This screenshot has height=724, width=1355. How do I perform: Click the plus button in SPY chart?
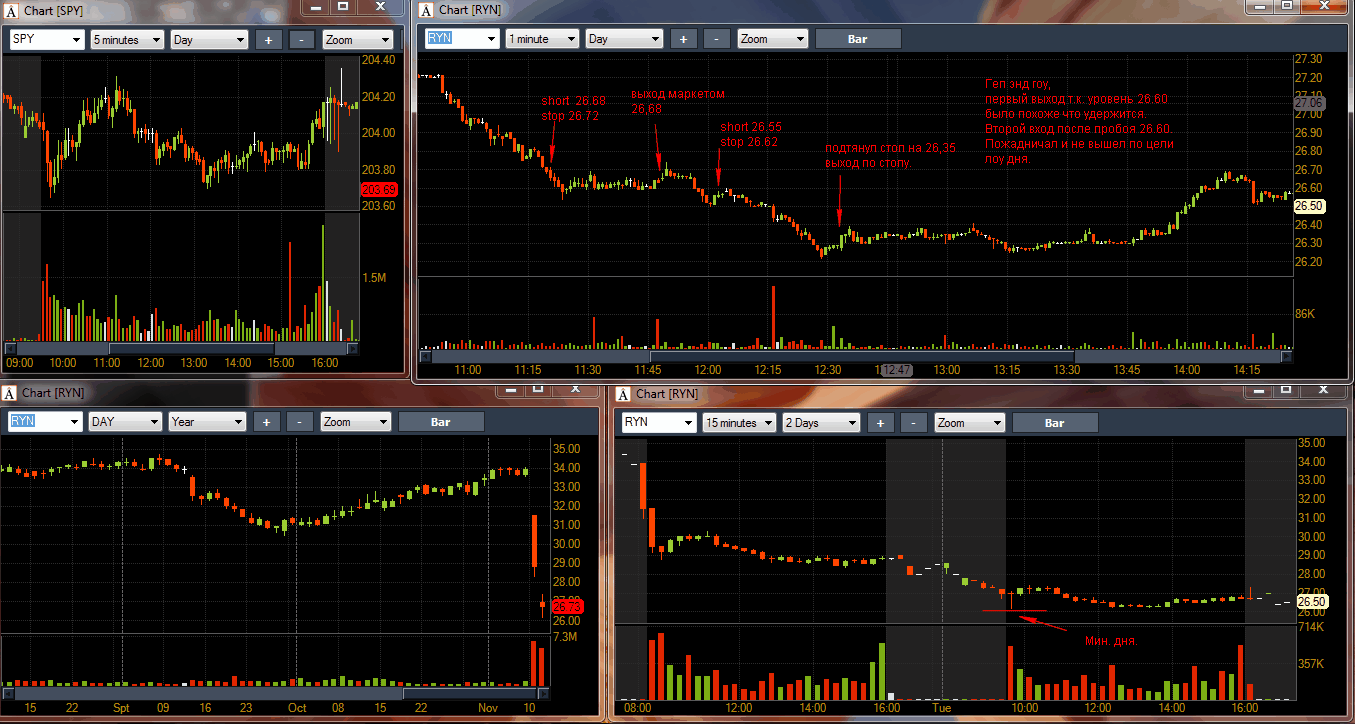click(x=268, y=40)
